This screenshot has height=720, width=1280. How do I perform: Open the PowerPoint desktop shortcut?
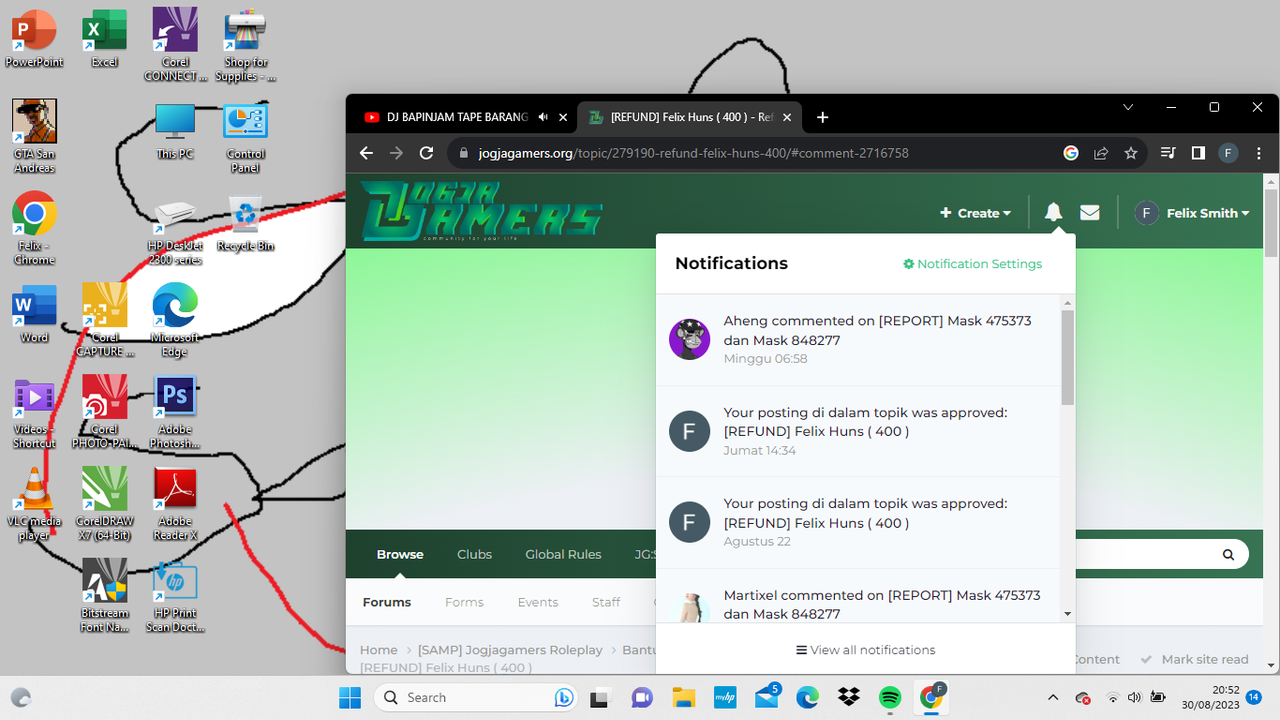pyautogui.click(x=34, y=38)
